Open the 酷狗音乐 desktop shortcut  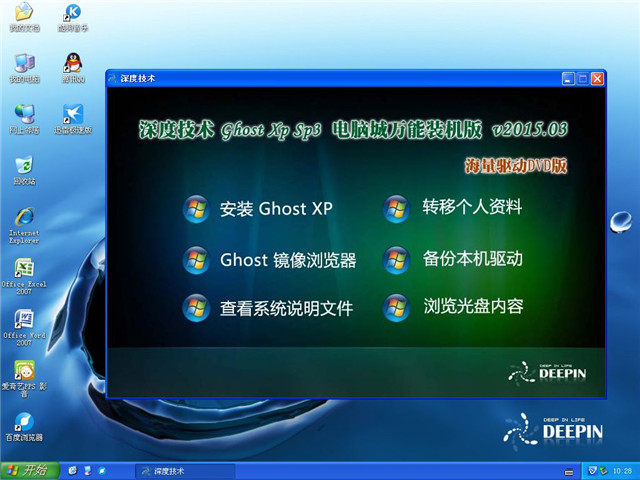(x=73, y=16)
